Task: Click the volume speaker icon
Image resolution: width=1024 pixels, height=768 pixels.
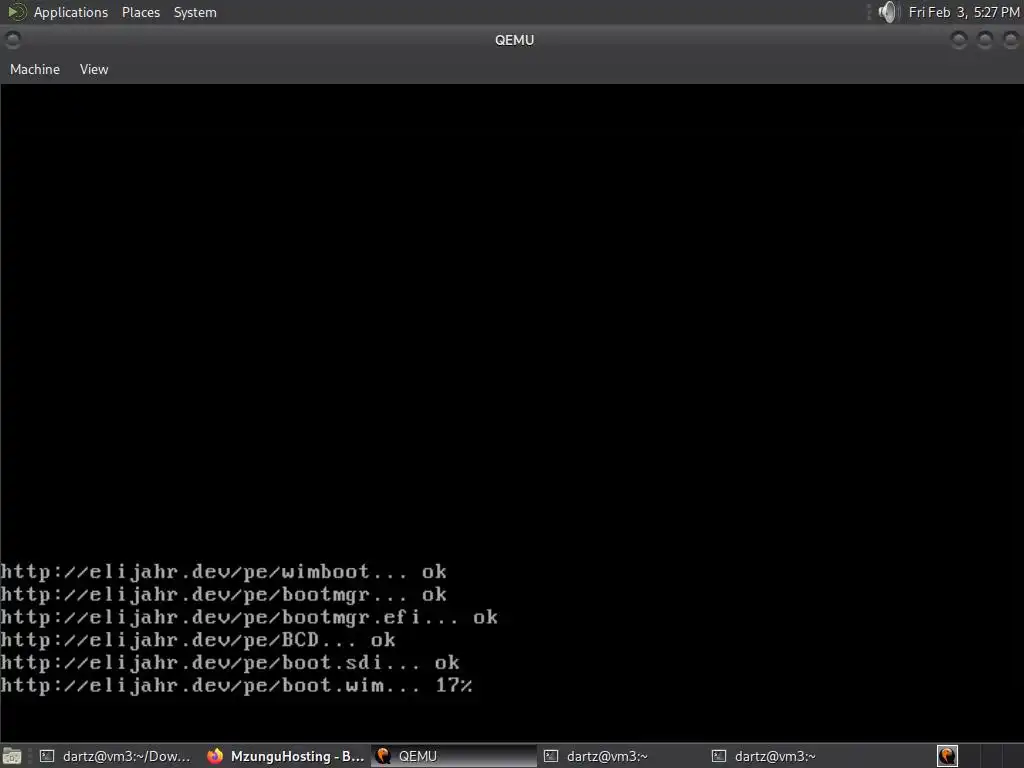Action: [888, 12]
